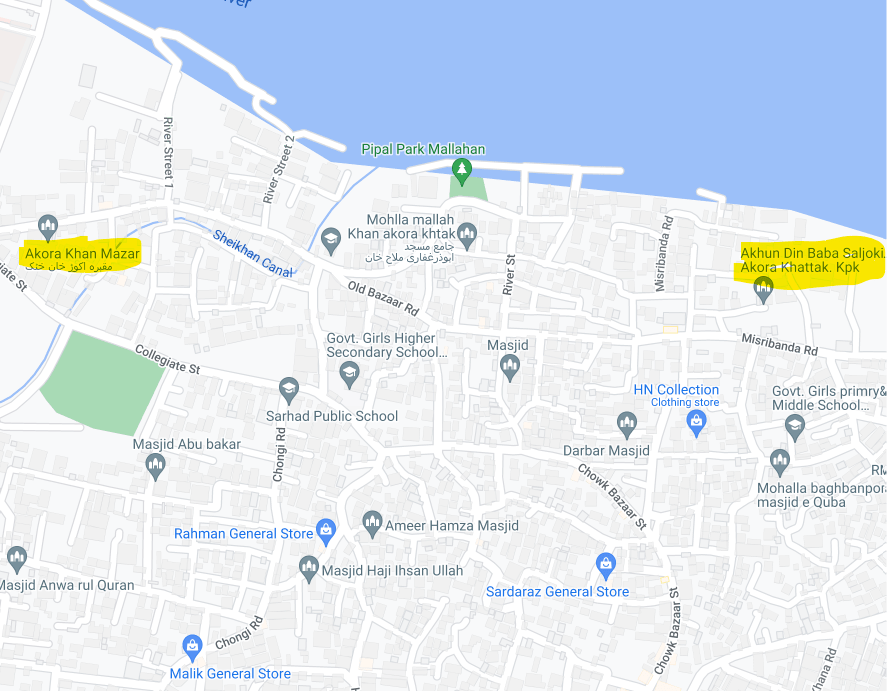Select the Darbar Masjid mosque pin
The height and width of the screenshot is (691, 888).
tap(626, 425)
